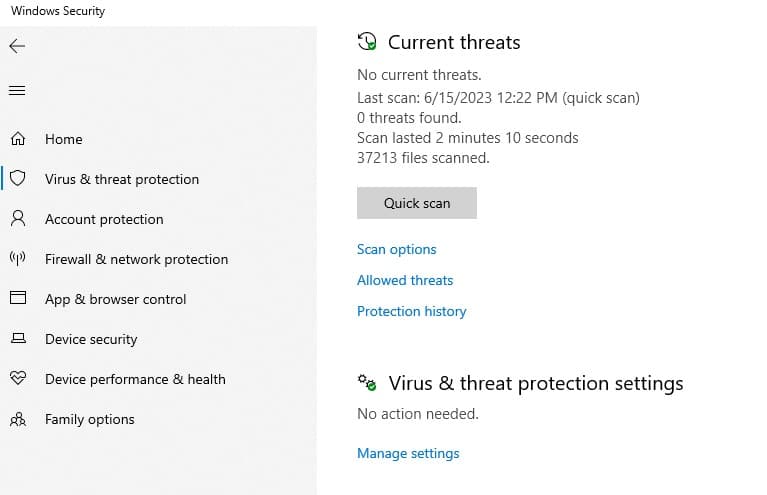Click the Firewall & network antenna icon
Viewport: 767px width, 495px height.
17,259
